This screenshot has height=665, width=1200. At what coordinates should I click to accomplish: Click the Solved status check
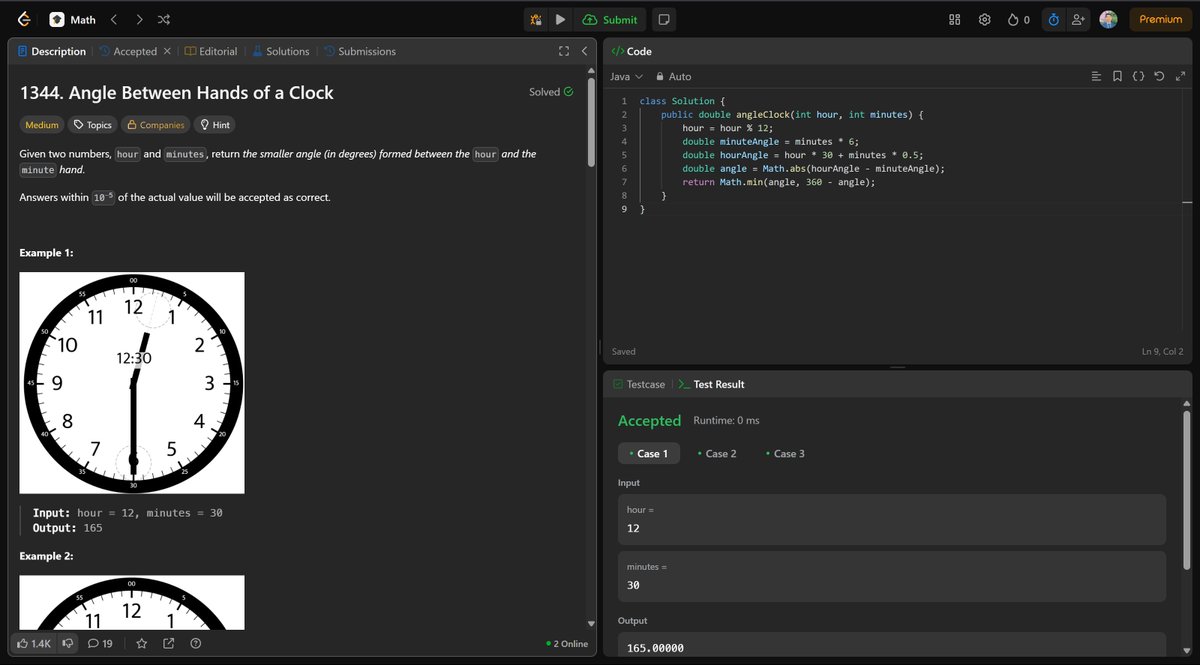[551, 92]
